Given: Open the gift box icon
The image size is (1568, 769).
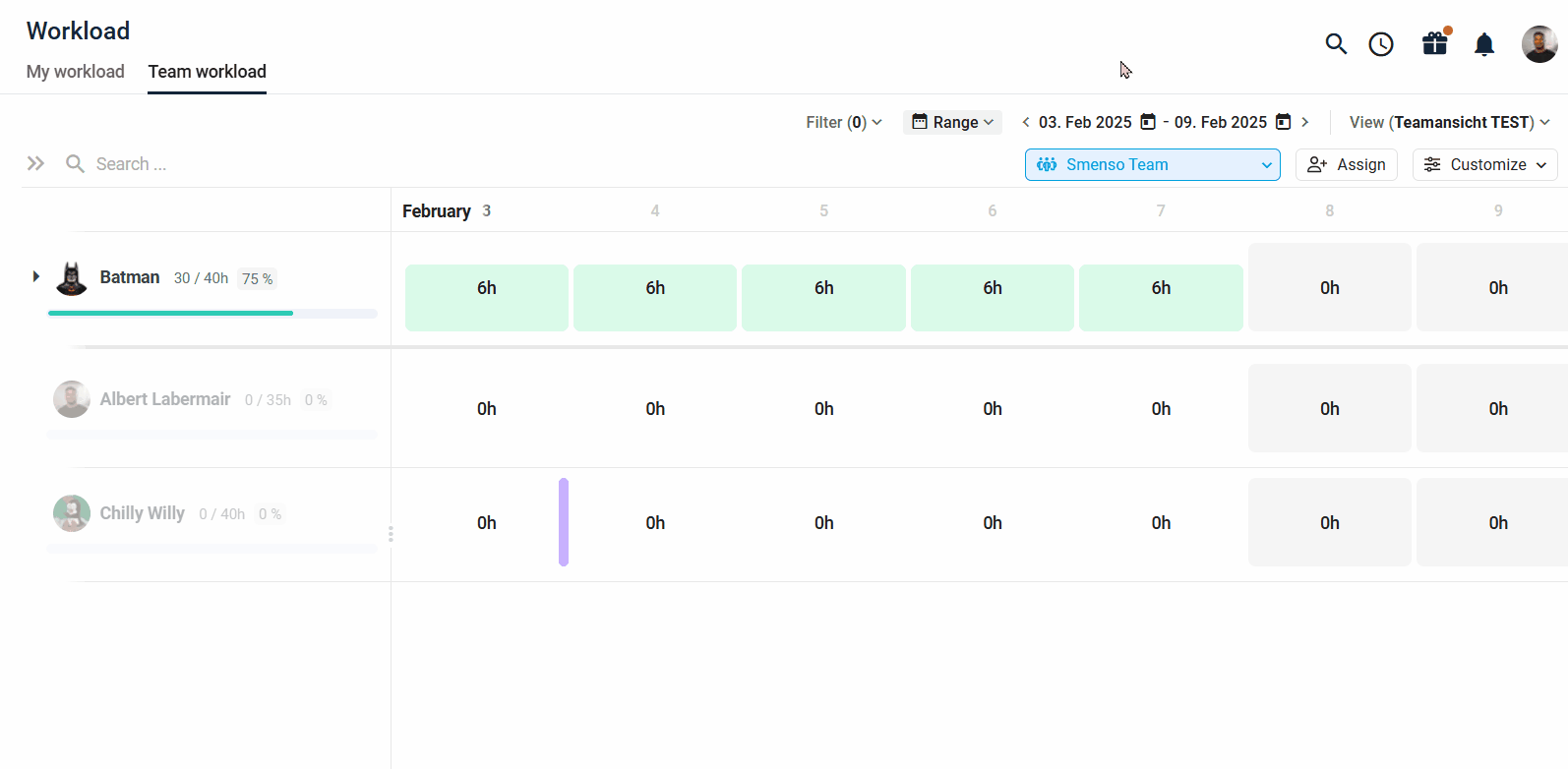Looking at the screenshot, I should tap(1435, 43).
